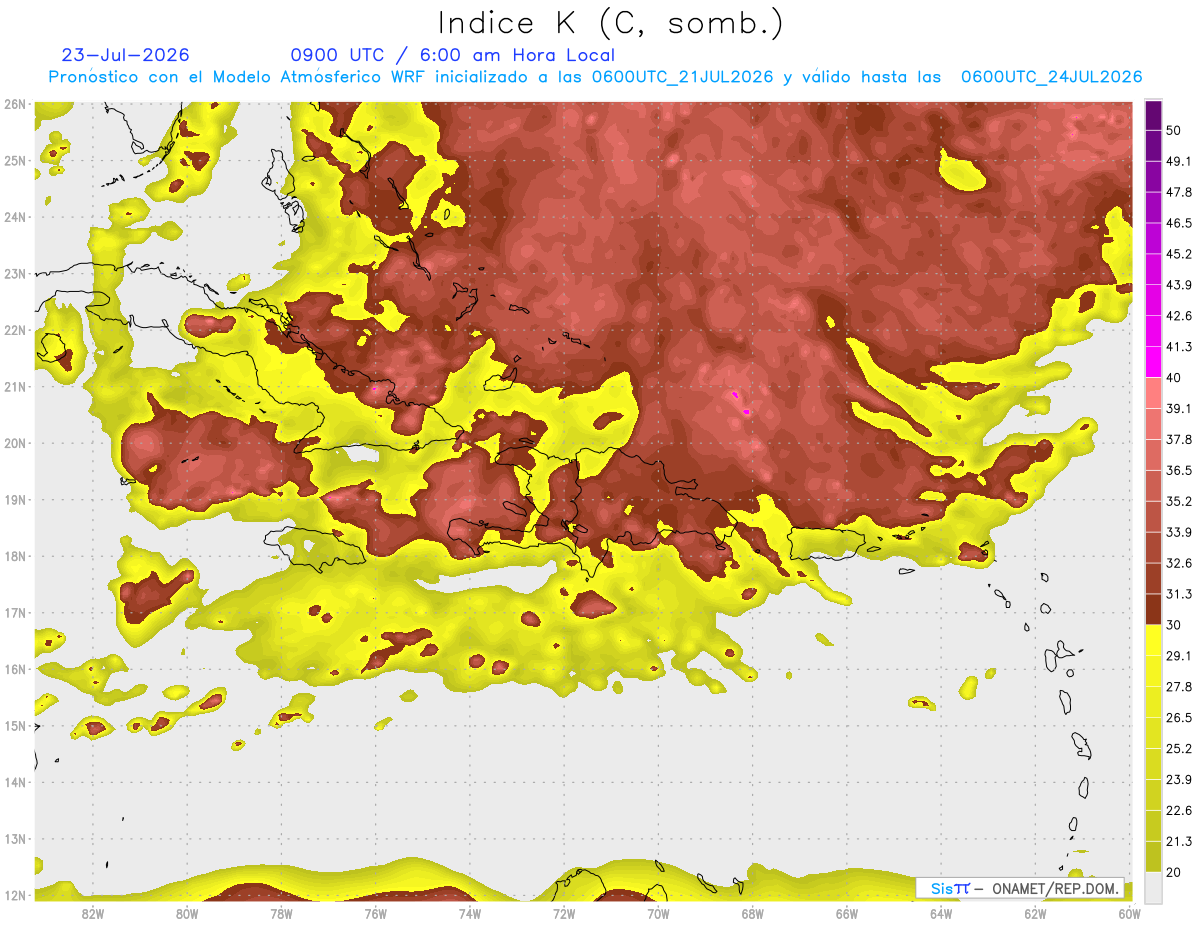Click the colorbar value "29.1"
Screen dimensions: 1200x927
1179,656
